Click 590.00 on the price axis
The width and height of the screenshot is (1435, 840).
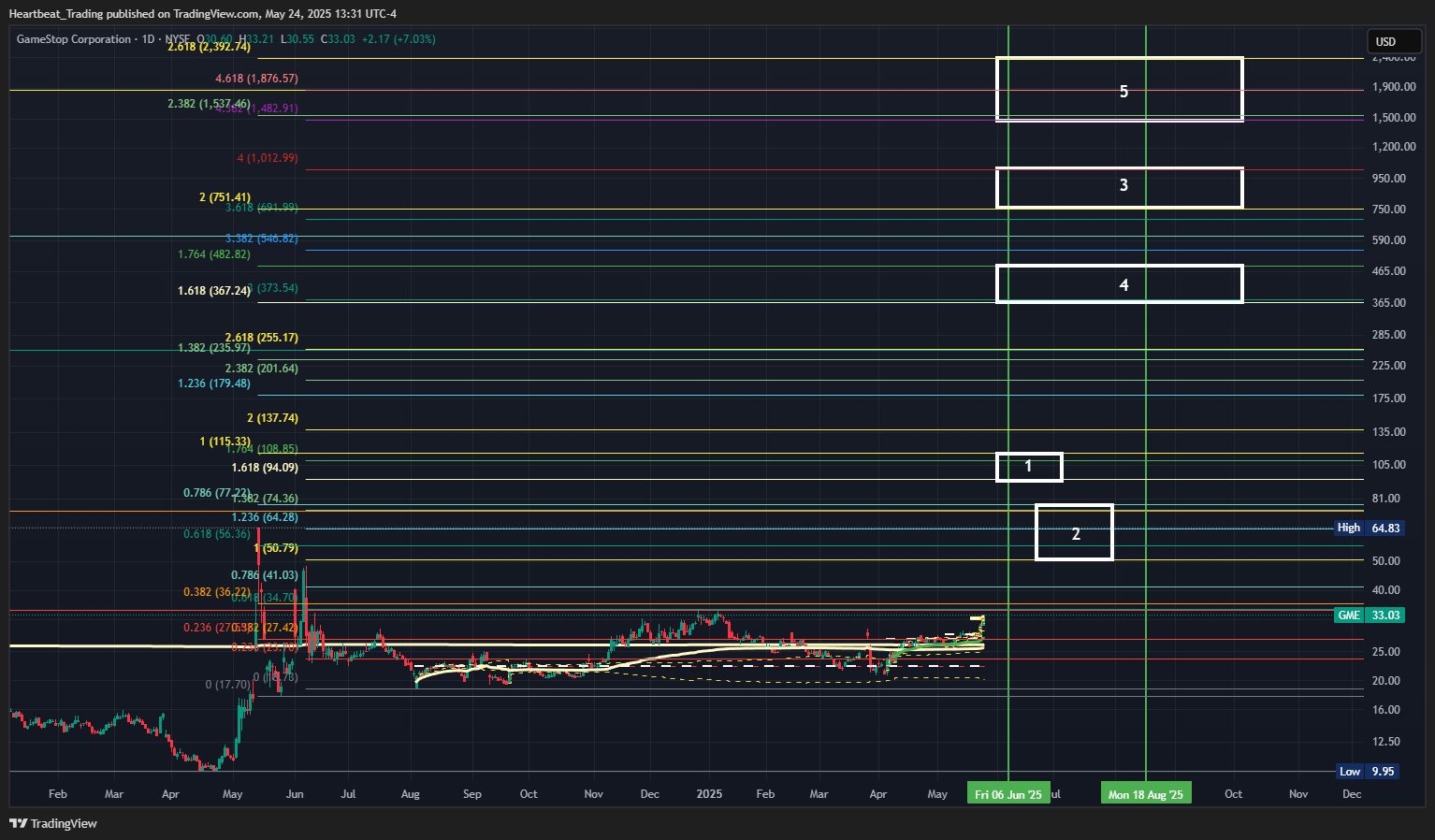pyautogui.click(x=1389, y=240)
